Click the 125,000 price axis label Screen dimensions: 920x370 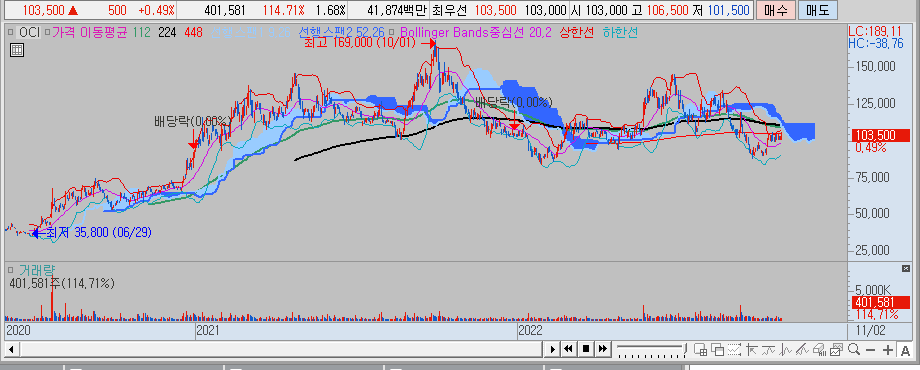875,103
